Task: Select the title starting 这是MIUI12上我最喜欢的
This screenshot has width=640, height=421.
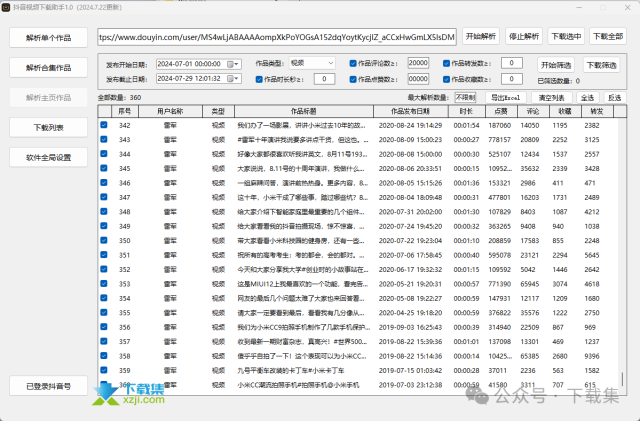Action: [302, 284]
